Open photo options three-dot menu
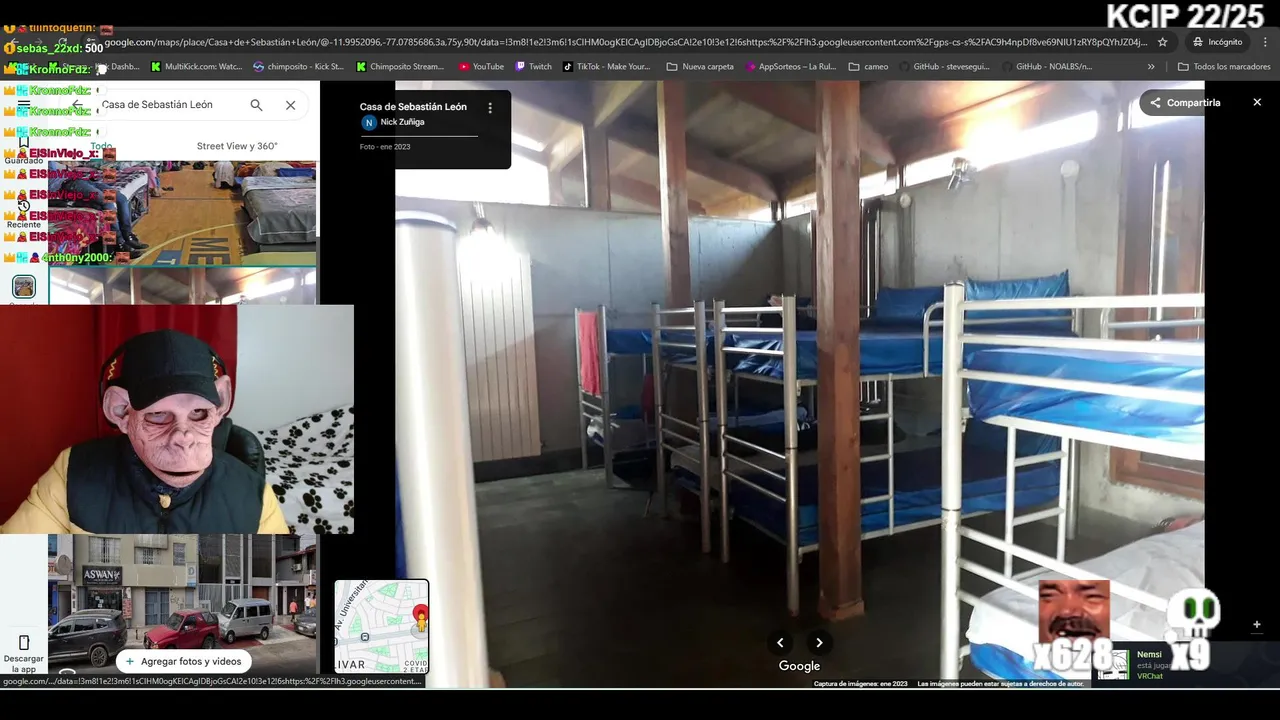The height and width of the screenshot is (720, 1280). pyautogui.click(x=490, y=108)
